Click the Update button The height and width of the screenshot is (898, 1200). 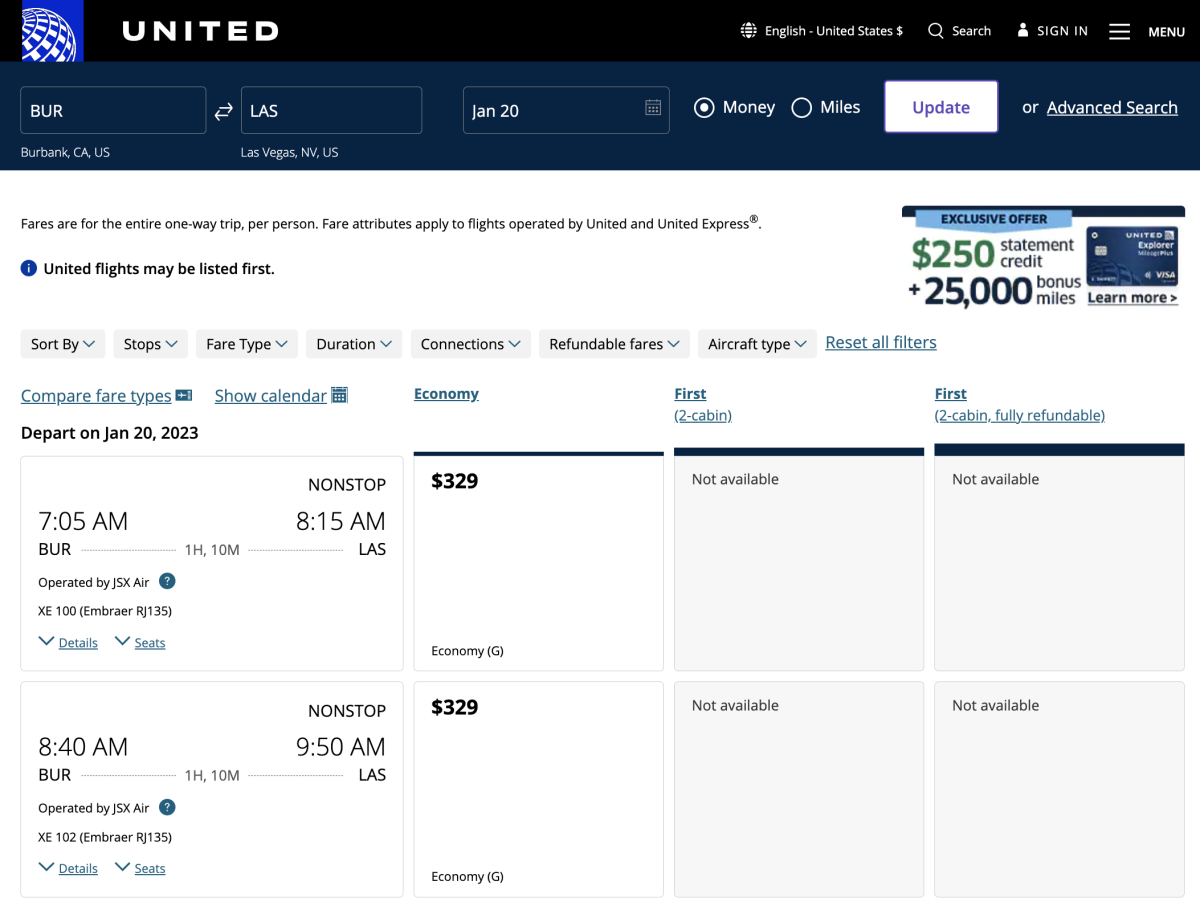tap(941, 107)
